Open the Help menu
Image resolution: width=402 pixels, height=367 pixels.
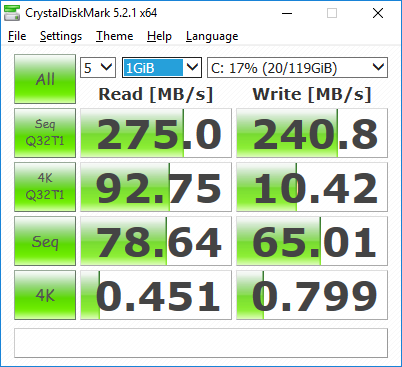coord(159,36)
